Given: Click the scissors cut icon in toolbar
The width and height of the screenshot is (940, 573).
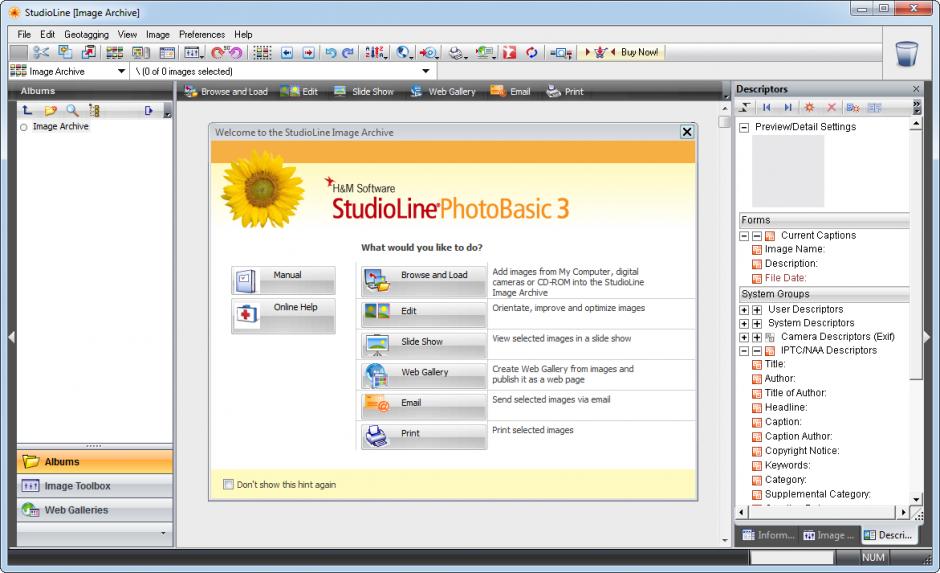Looking at the screenshot, I should tap(41, 53).
